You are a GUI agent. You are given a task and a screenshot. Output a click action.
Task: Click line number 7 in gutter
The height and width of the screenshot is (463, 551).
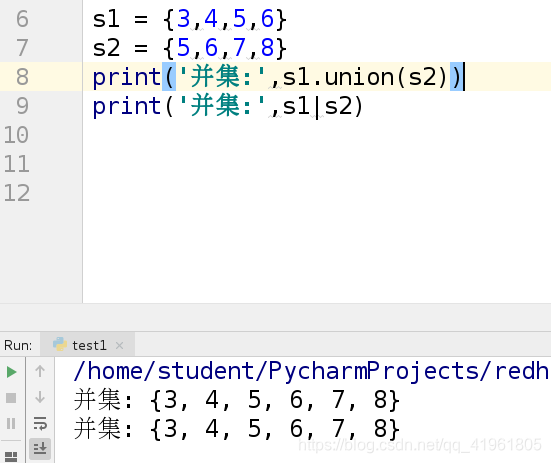22,48
